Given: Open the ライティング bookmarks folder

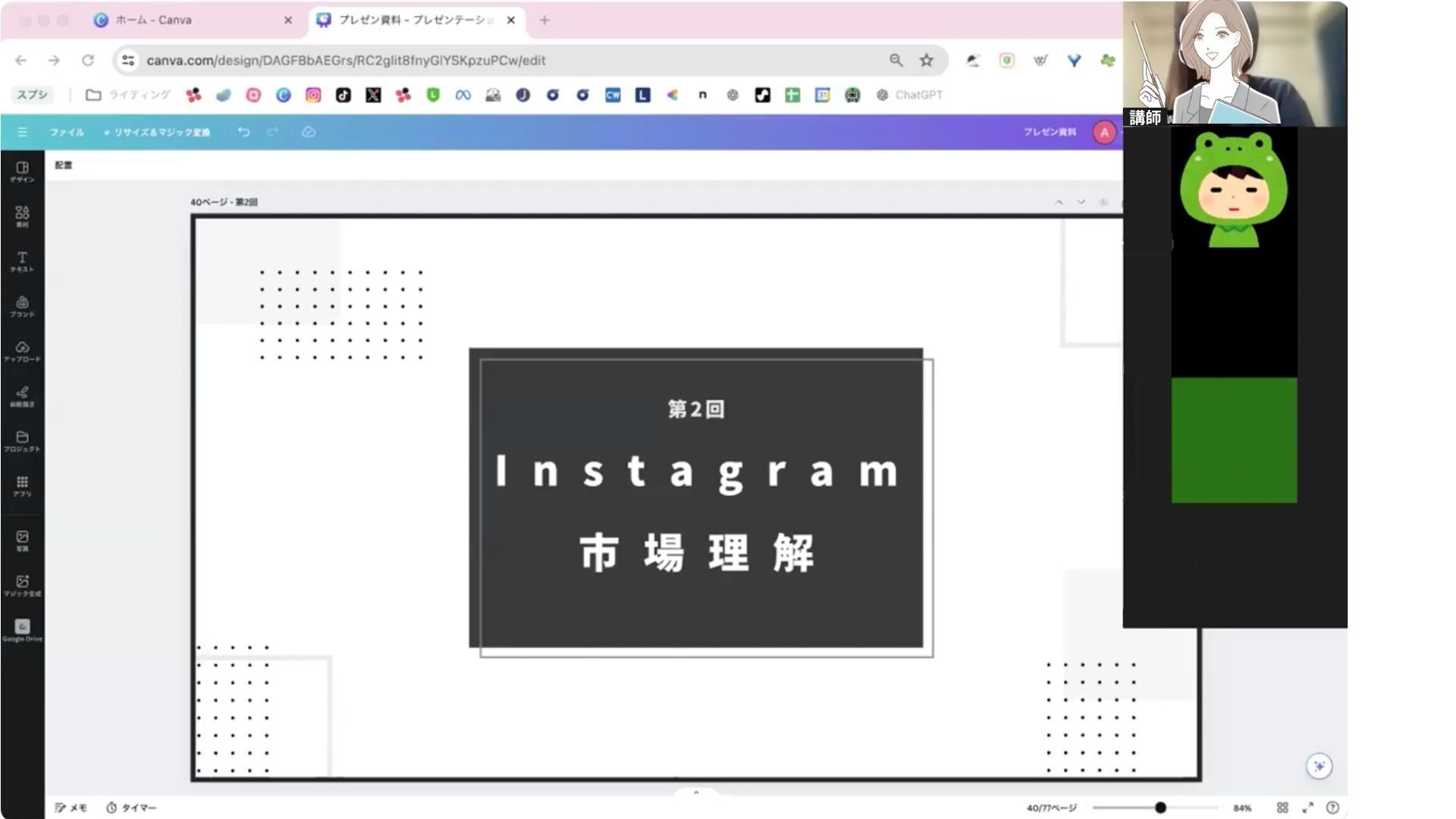Looking at the screenshot, I should click(128, 95).
